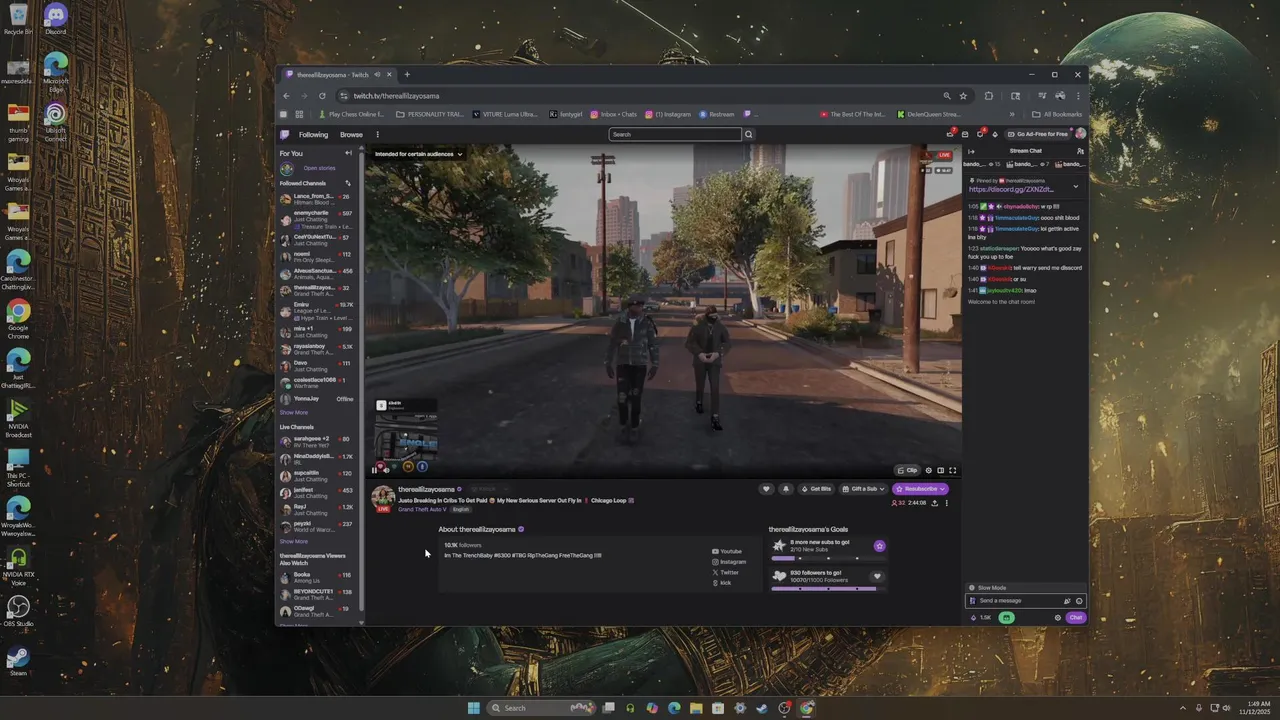Screen dimensions: 1280x720
Task: Click the Clip button on the video player
Action: [908, 470]
